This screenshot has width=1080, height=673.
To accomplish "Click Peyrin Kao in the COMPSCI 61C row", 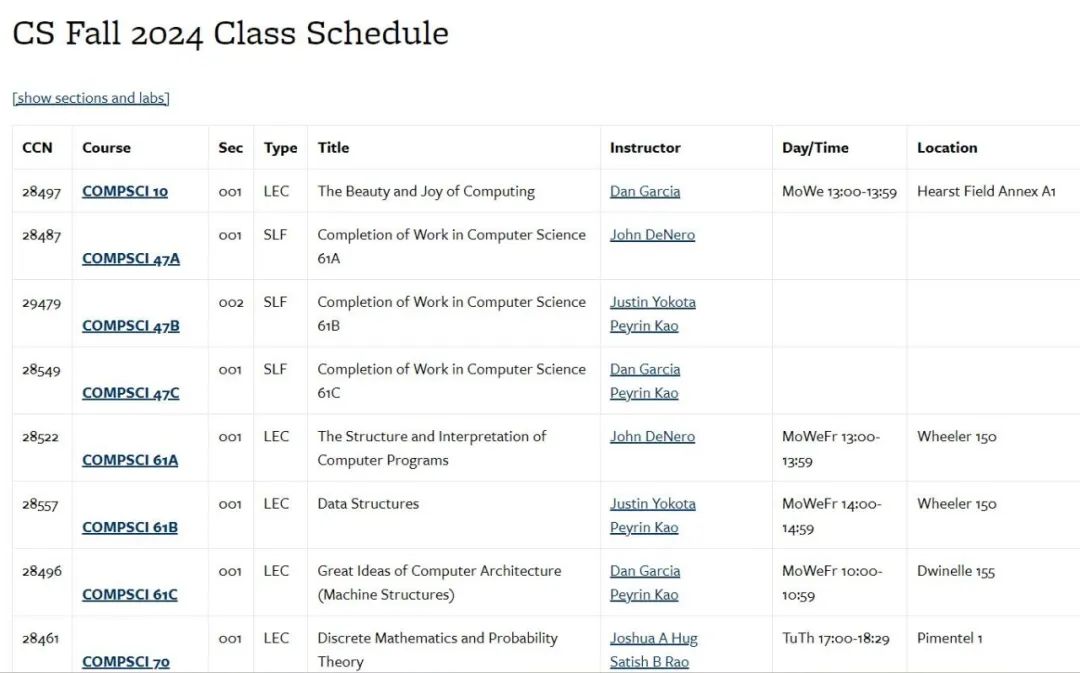I will click(x=644, y=594).
